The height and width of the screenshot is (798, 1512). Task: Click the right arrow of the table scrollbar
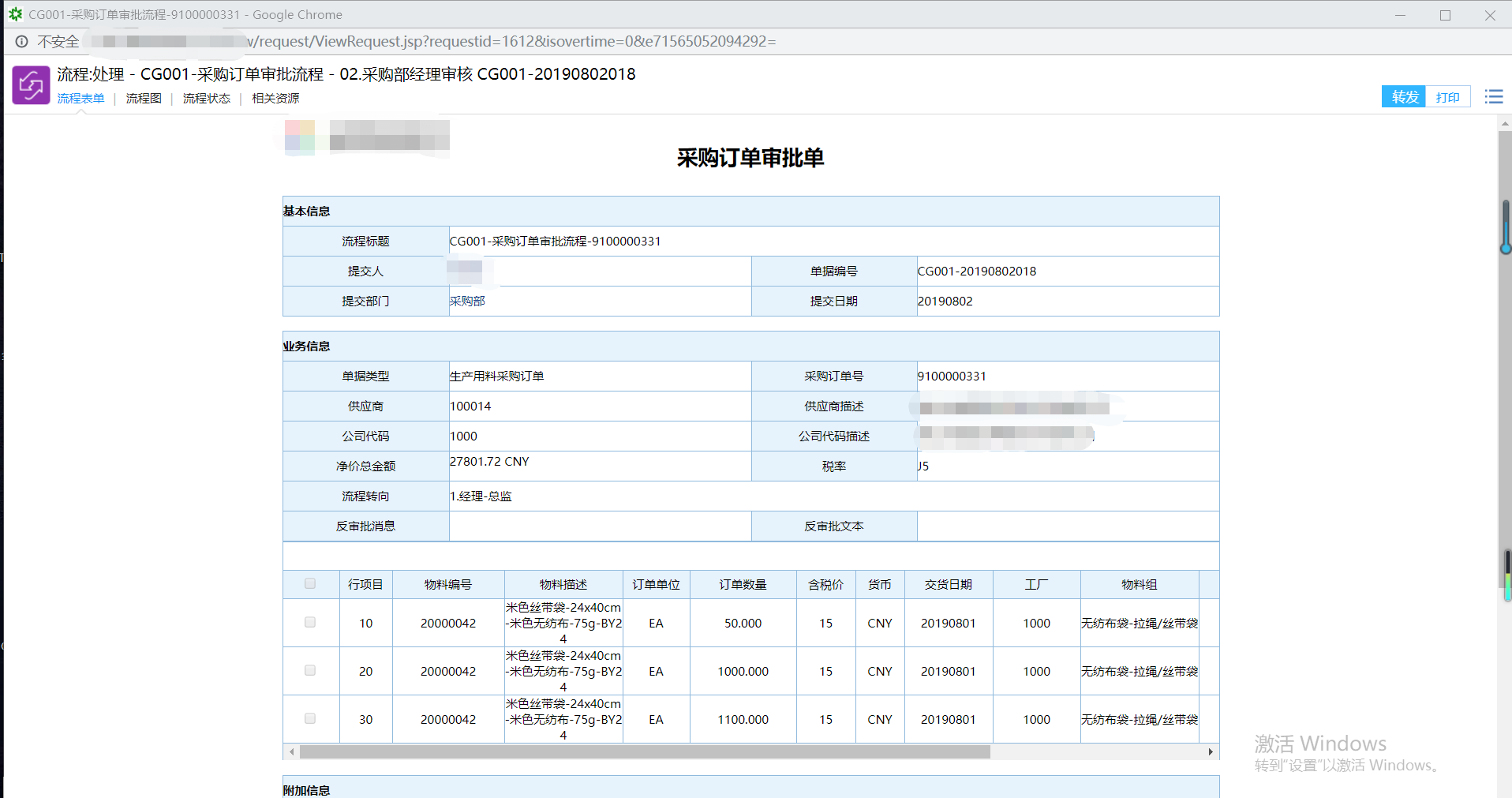(x=1211, y=752)
